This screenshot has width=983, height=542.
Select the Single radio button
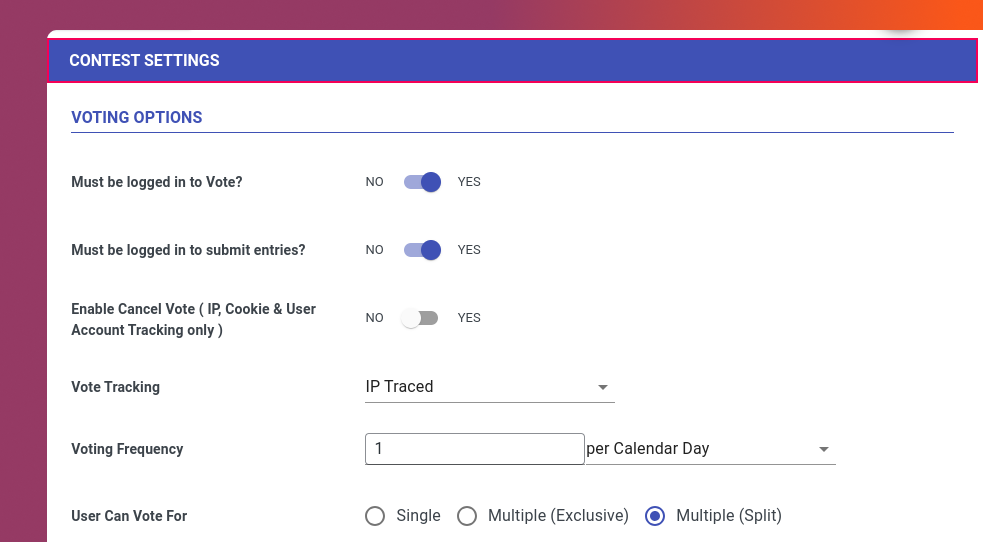pos(375,516)
